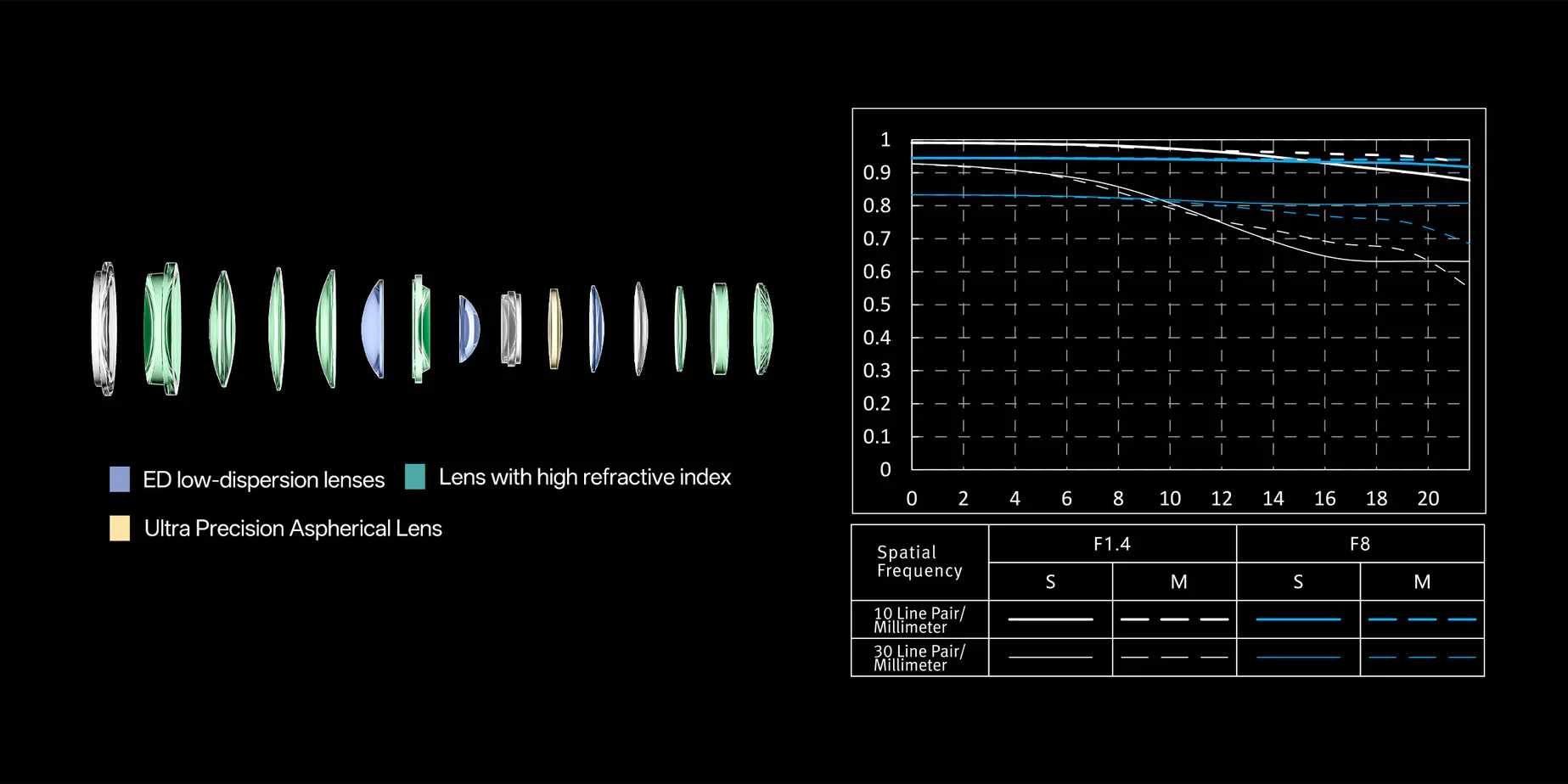1568x784 pixels.
Task: Select the thick green second lens element
Action: point(161,328)
